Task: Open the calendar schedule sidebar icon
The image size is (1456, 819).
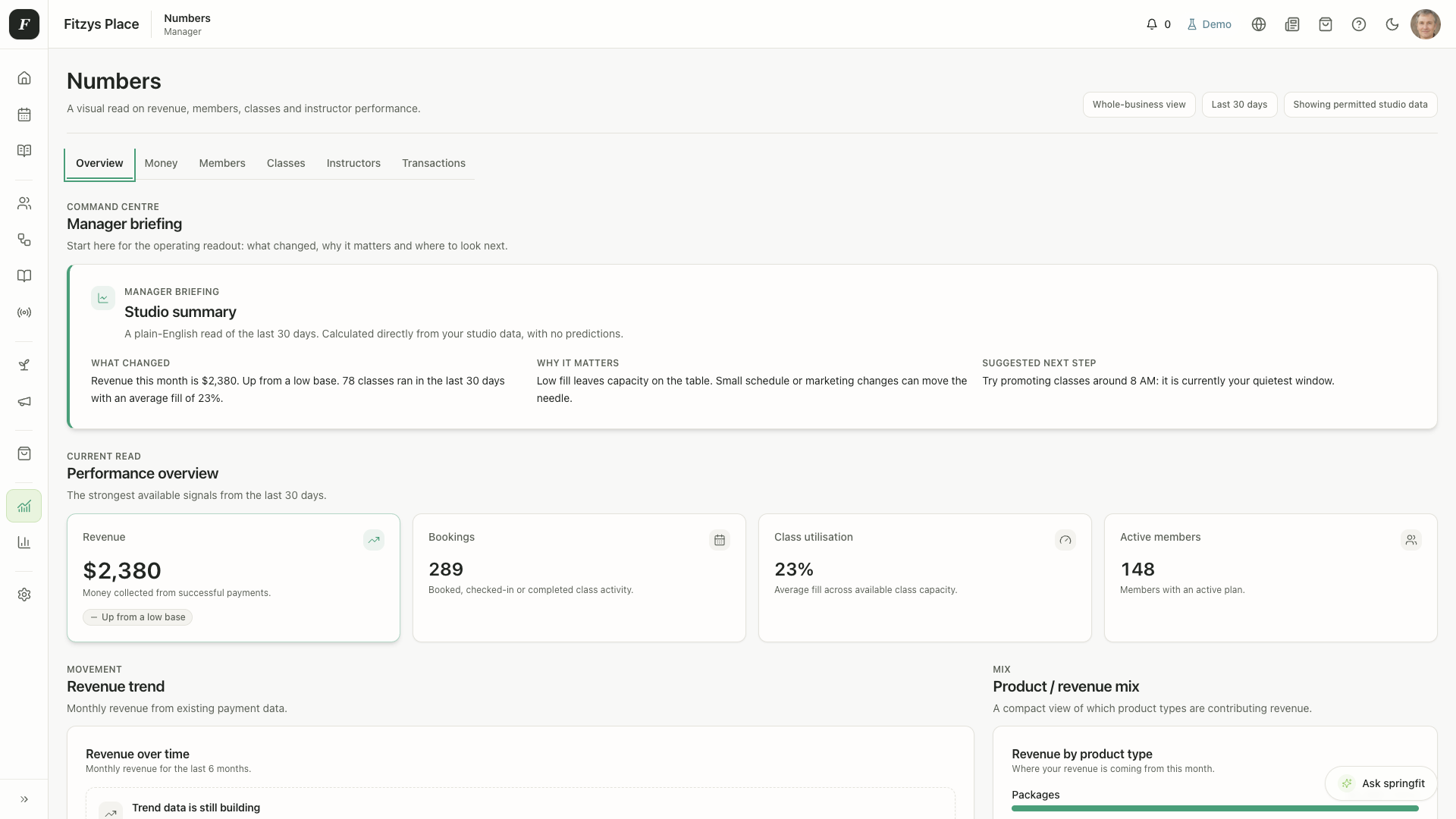Action: coord(24,115)
